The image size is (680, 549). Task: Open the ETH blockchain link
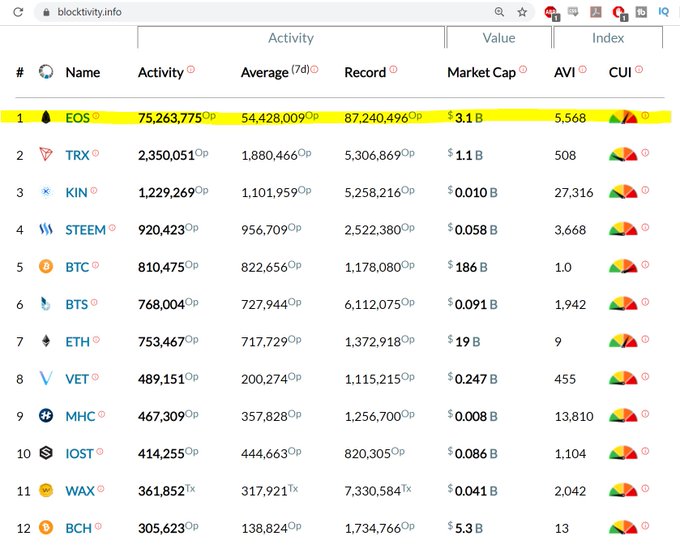click(x=78, y=342)
